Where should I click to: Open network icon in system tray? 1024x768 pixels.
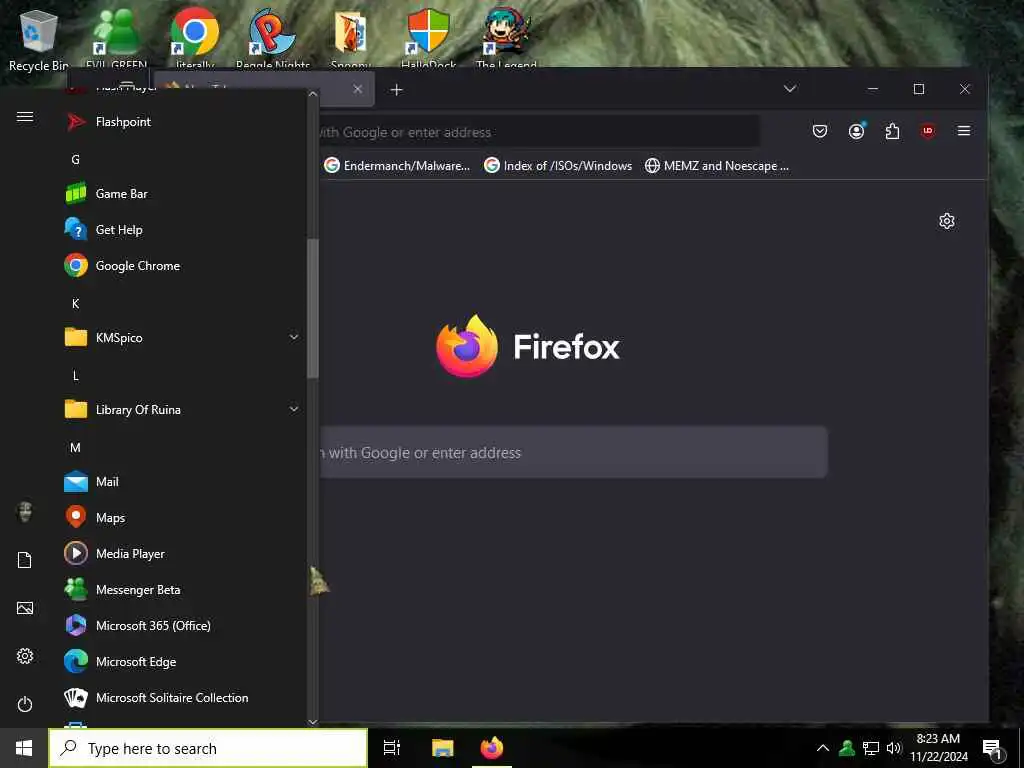point(871,748)
